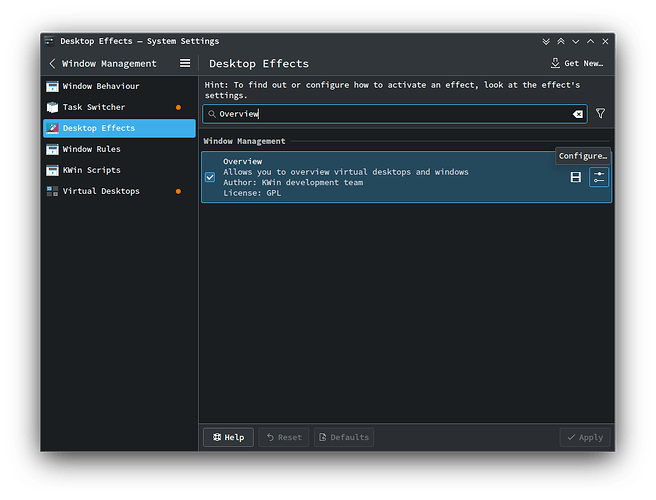Image resolution: width=656 pixels, height=500 pixels.
Task: Play the Overview effect video preview
Action: tap(576, 177)
